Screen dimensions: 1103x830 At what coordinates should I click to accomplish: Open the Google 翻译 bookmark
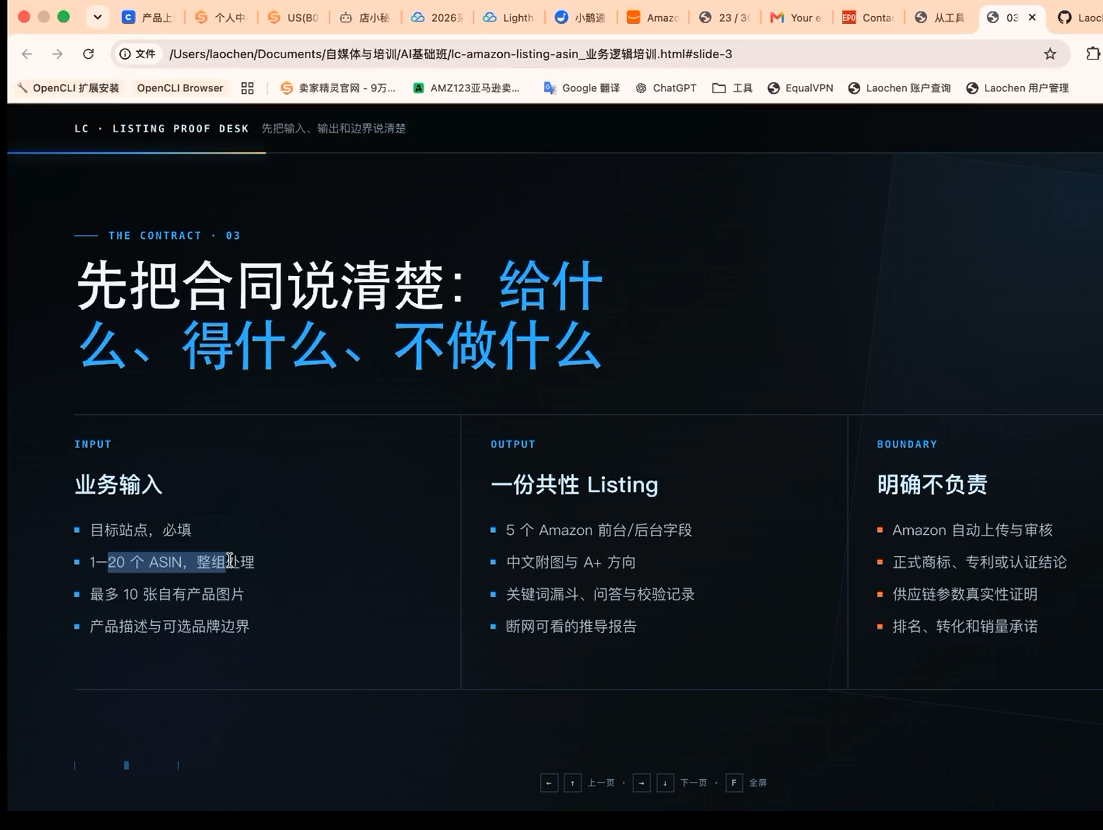click(582, 88)
